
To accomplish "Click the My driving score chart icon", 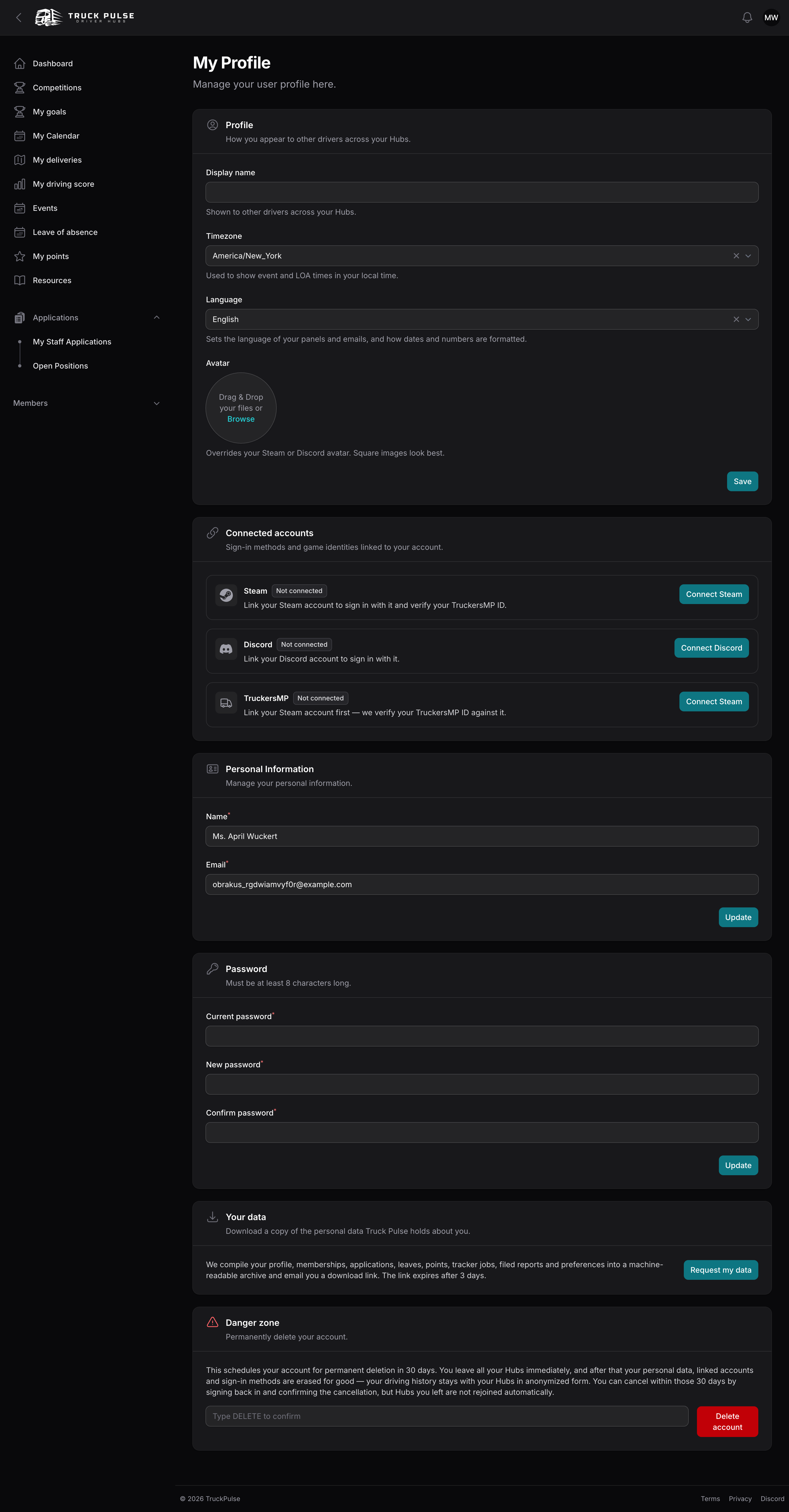I will tap(19, 184).
